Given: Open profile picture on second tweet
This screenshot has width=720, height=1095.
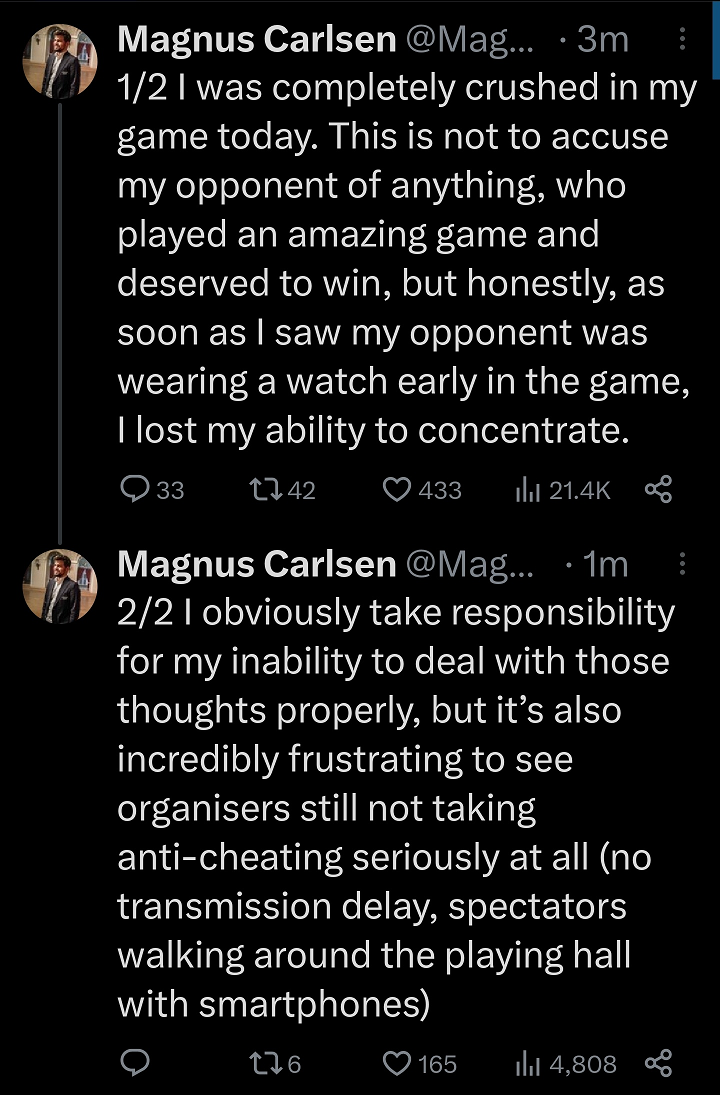Looking at the screenshot, I should [60, 587].
